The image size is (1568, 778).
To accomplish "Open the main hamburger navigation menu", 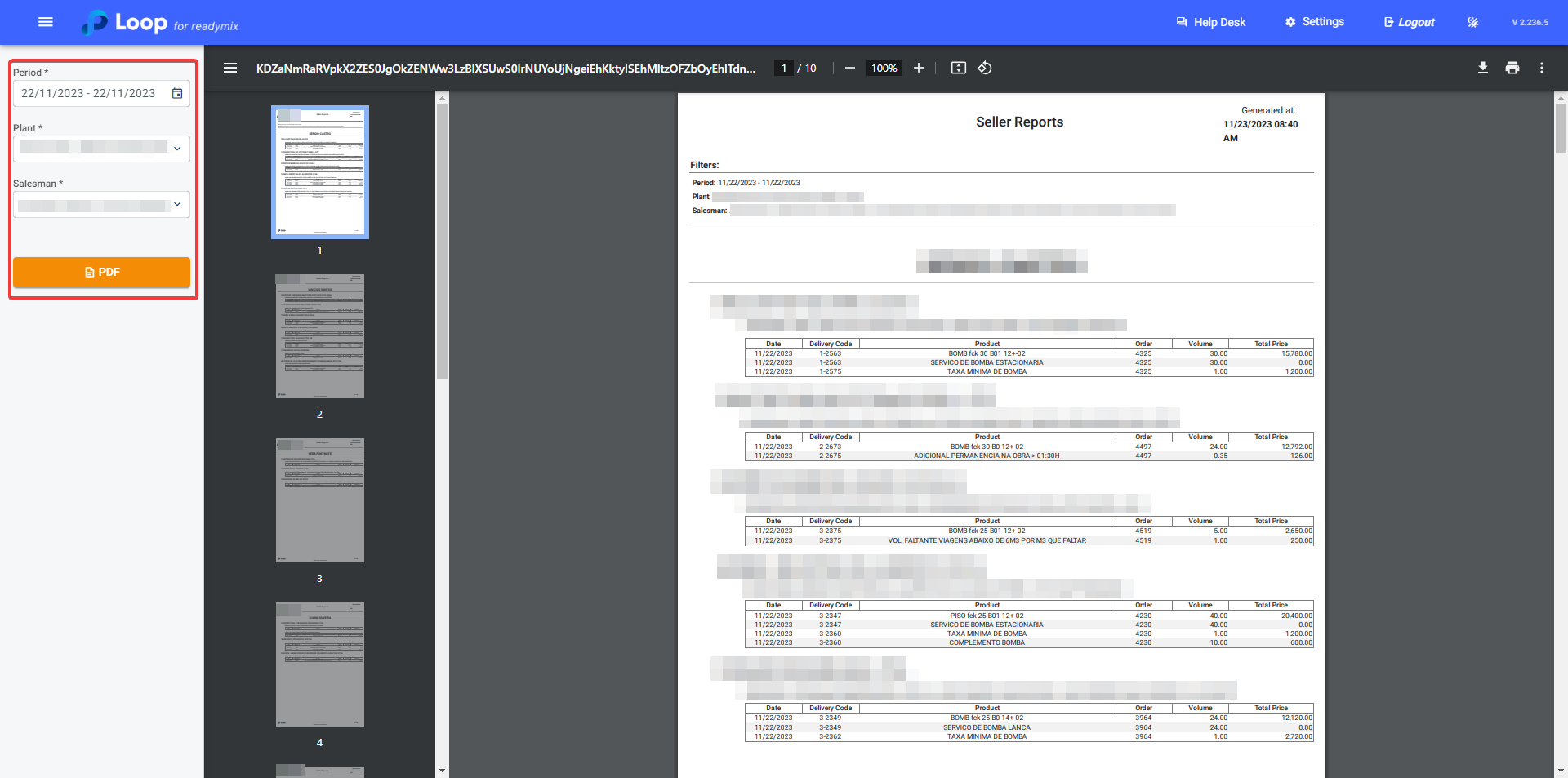I will click(46, 22).
